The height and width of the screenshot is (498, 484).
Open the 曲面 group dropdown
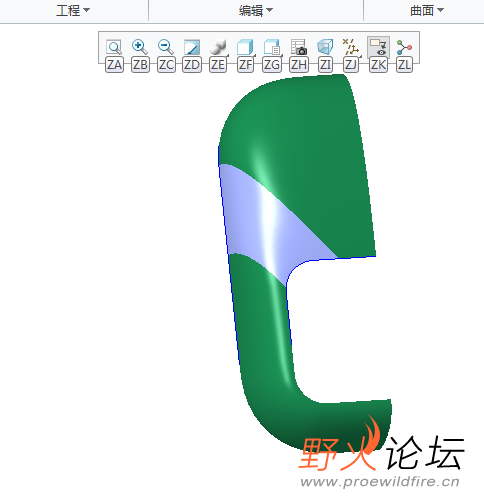427,10
